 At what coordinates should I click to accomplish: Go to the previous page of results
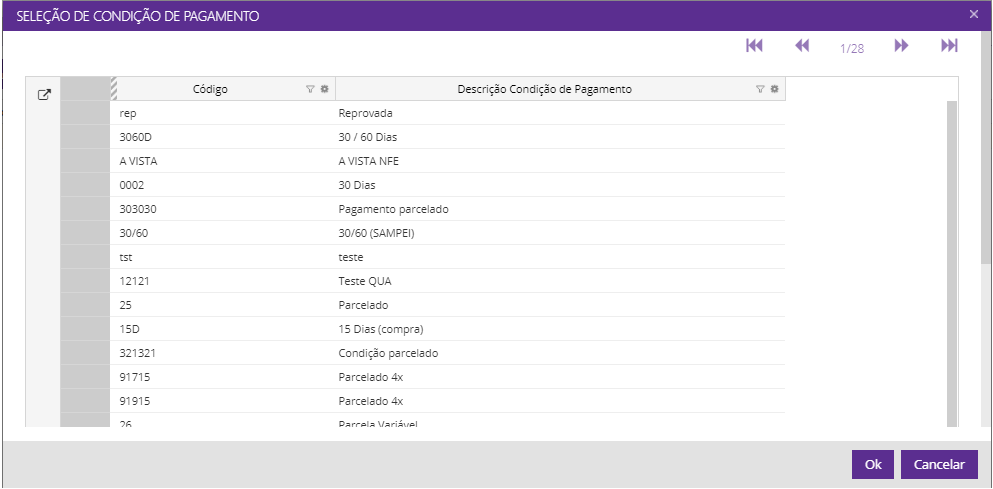tap(802, 46)
